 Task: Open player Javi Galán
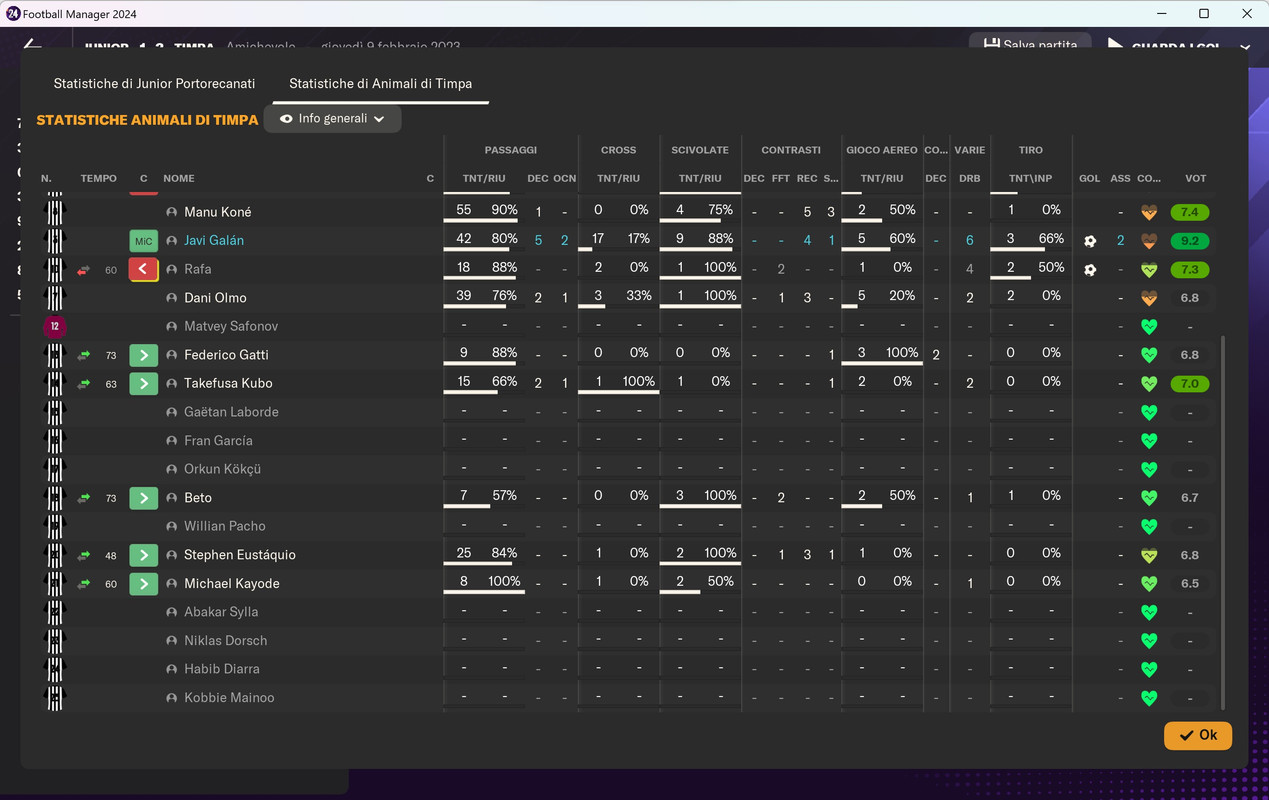214,241
